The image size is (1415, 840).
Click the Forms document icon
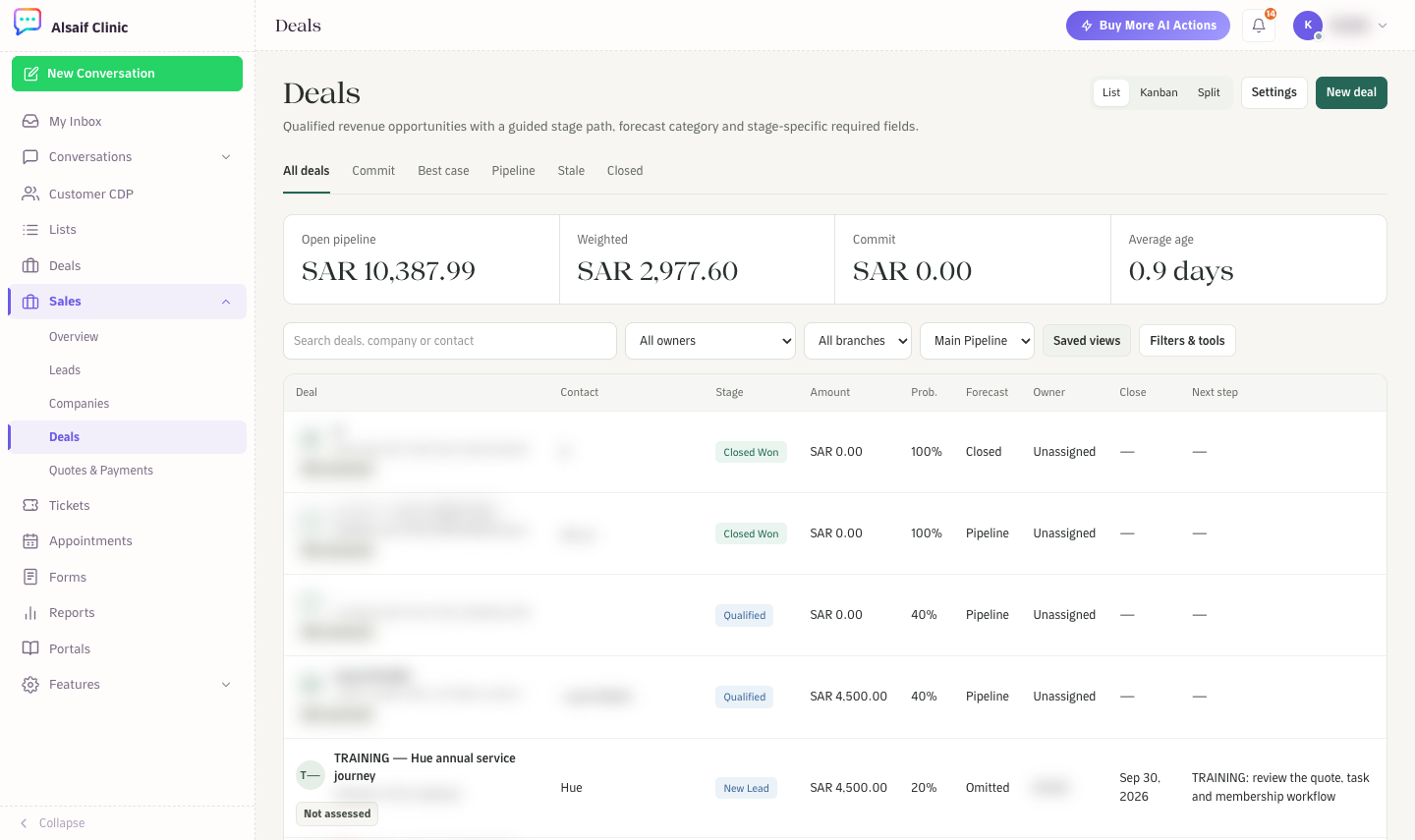[x=30, y=577]
